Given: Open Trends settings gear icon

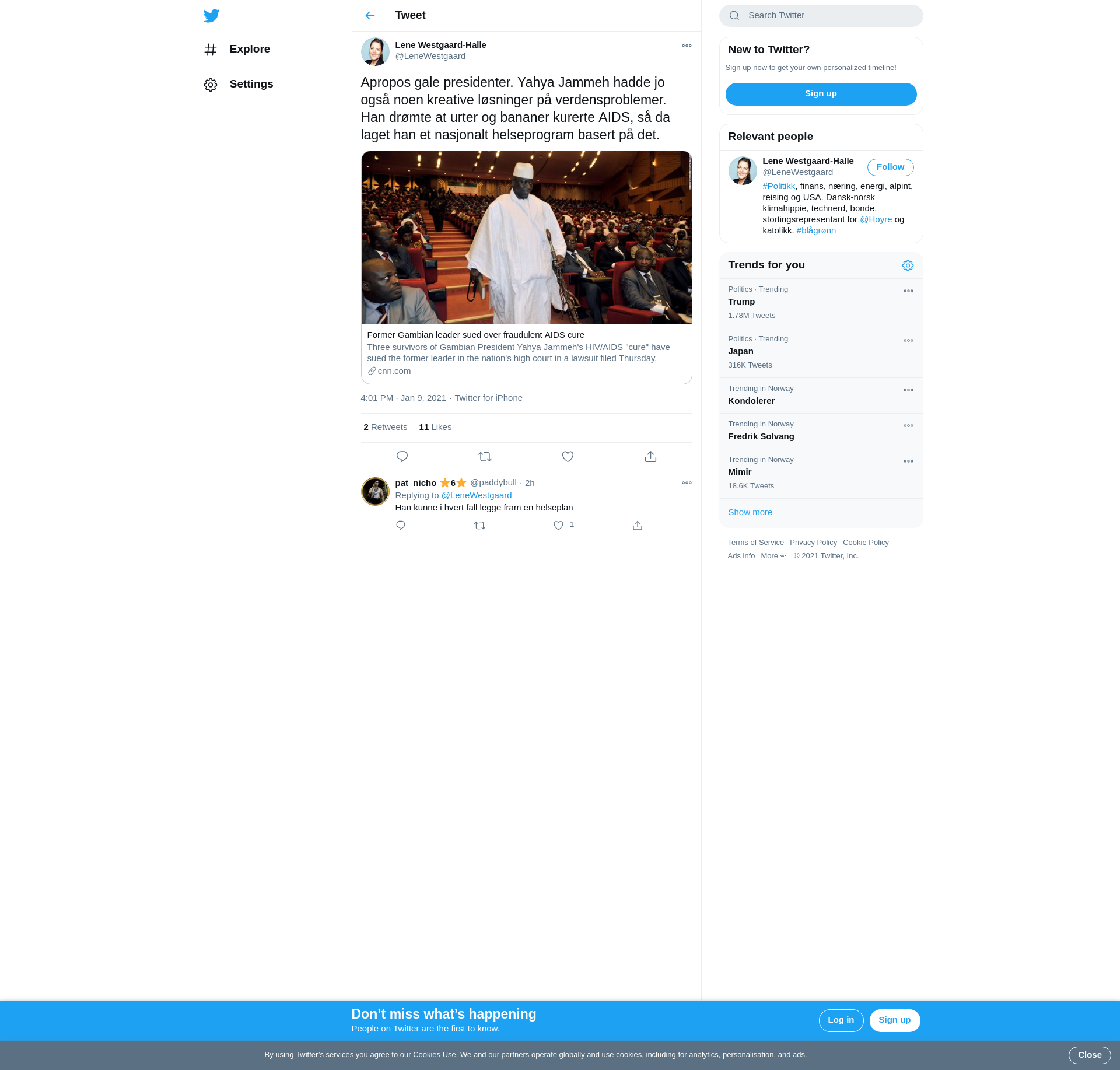Looking at the screenshot, I should (908, 265).
